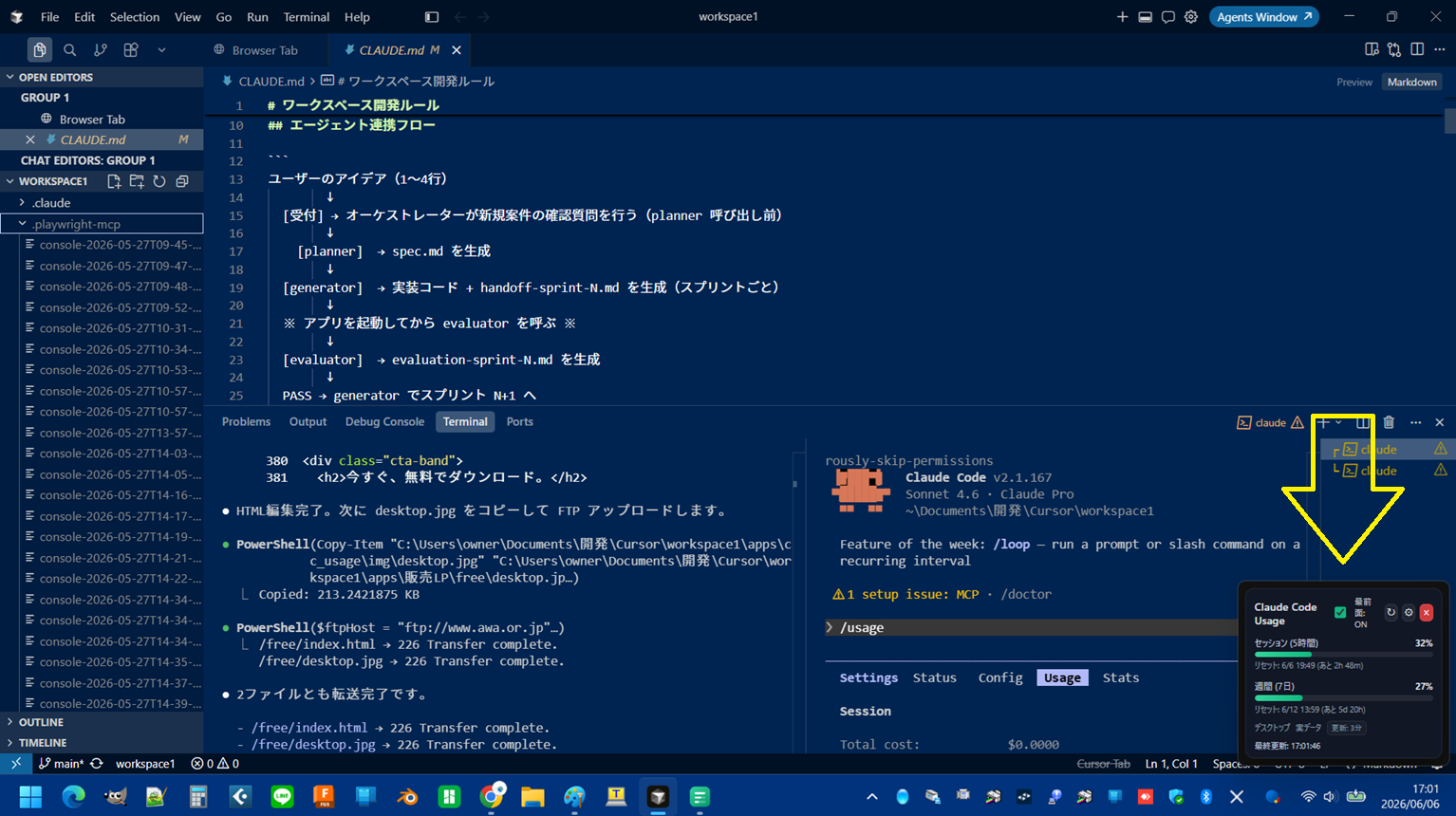Click the 週間 (7日) progress bar

pos(1343,698)
